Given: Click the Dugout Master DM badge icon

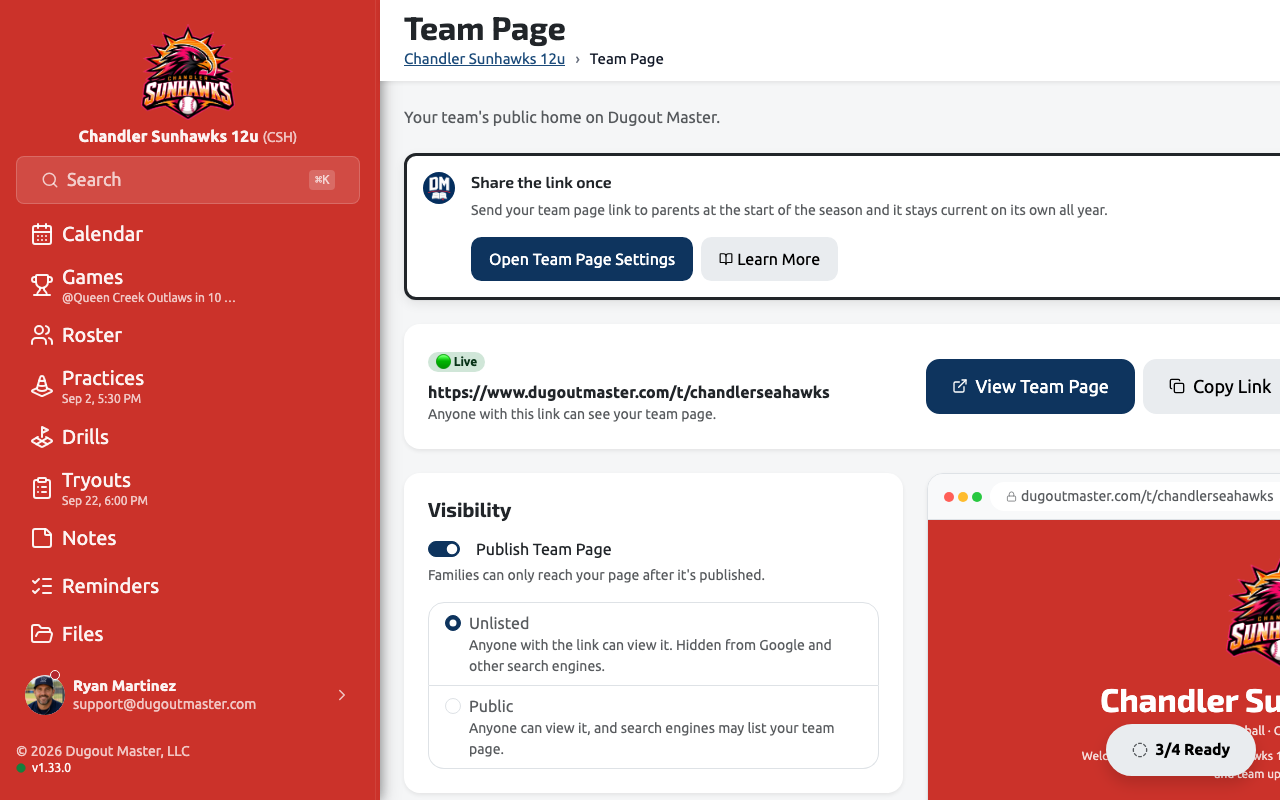Looking at the screenshot, I should click(x=439, y=188).
